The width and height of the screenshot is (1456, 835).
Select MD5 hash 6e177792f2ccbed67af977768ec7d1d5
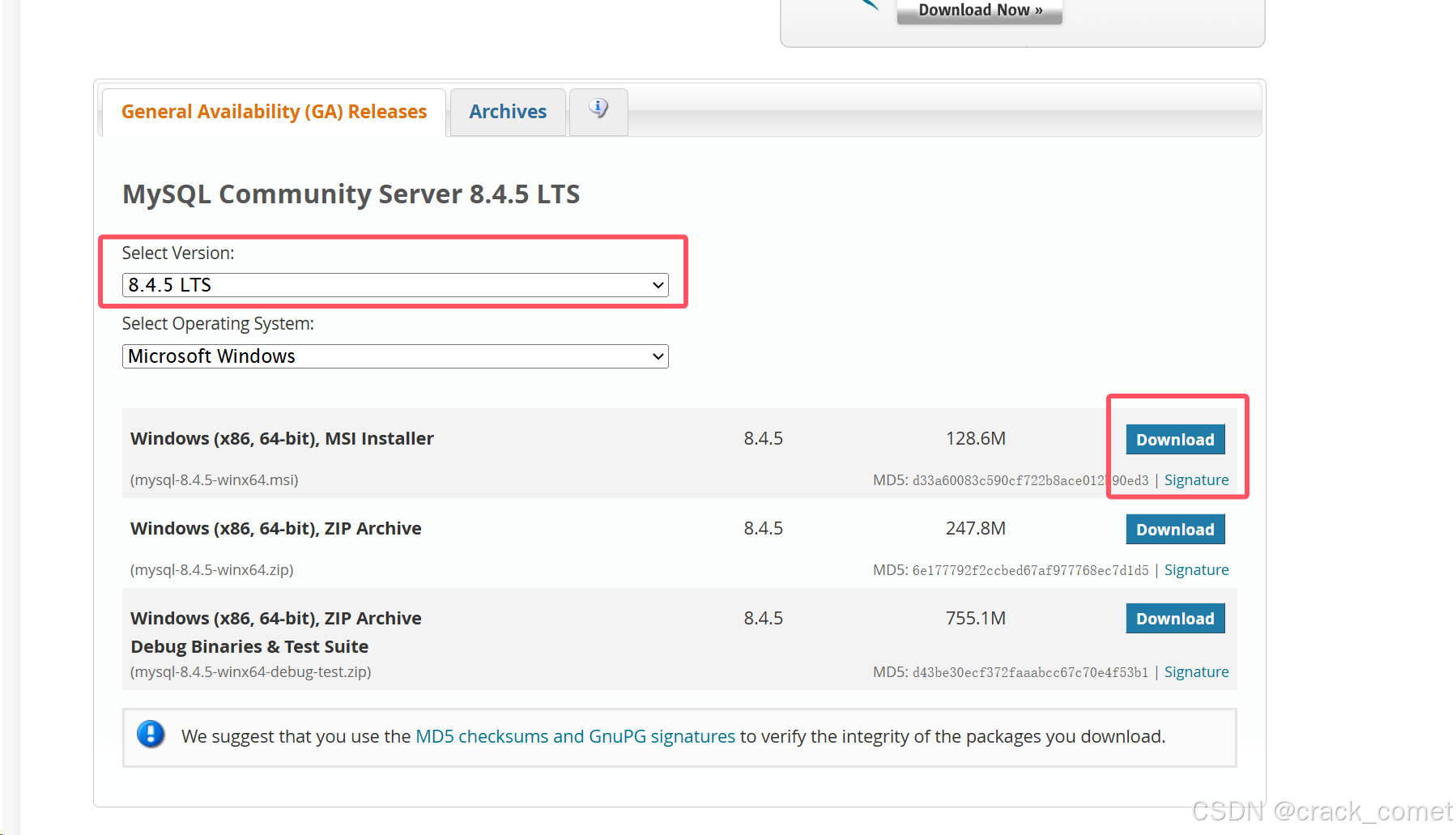point(1030,570)
